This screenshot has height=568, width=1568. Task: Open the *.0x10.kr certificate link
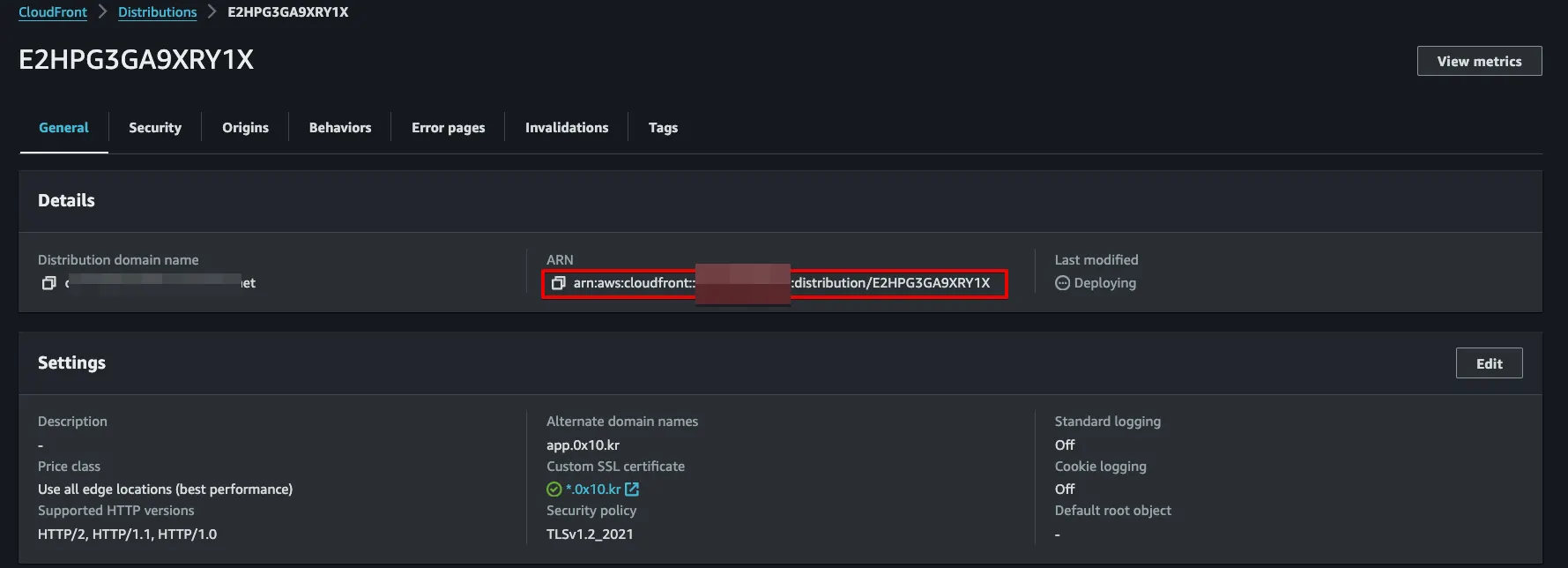pos(593,490)
